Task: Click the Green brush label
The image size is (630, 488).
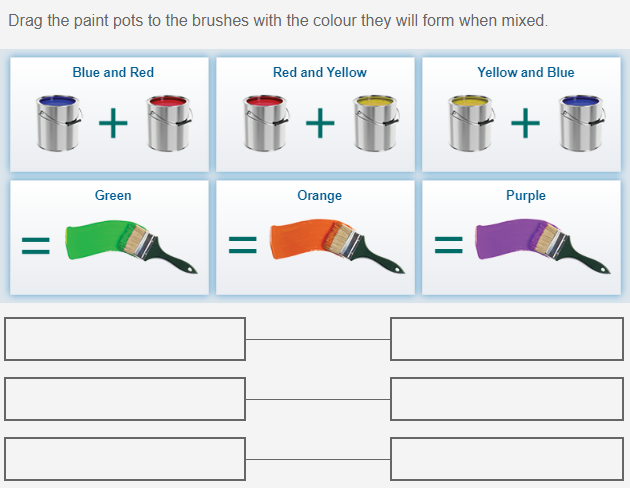Action: 113,195
